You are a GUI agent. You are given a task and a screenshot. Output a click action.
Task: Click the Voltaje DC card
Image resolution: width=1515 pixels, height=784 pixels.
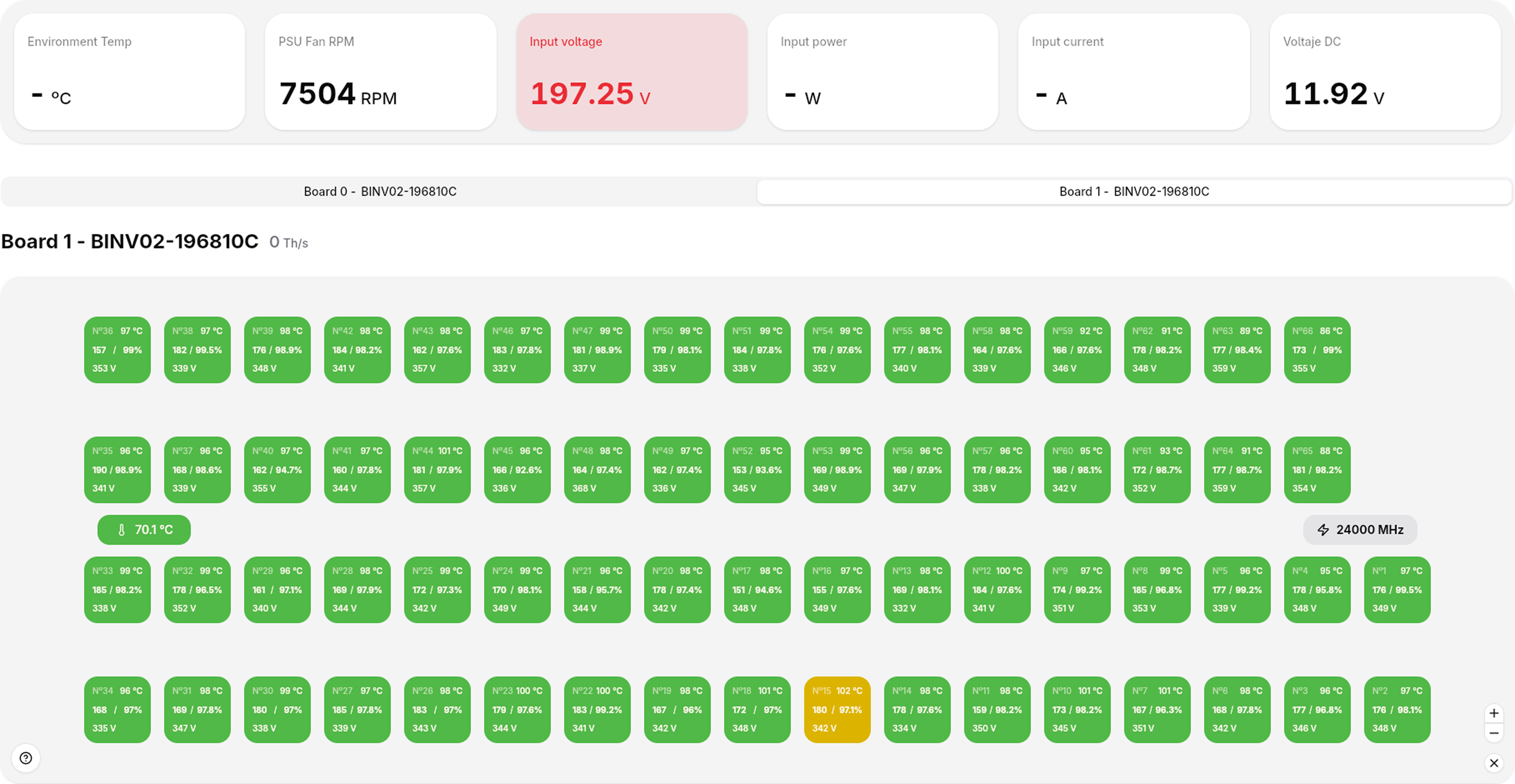(x=1385, y=72)
